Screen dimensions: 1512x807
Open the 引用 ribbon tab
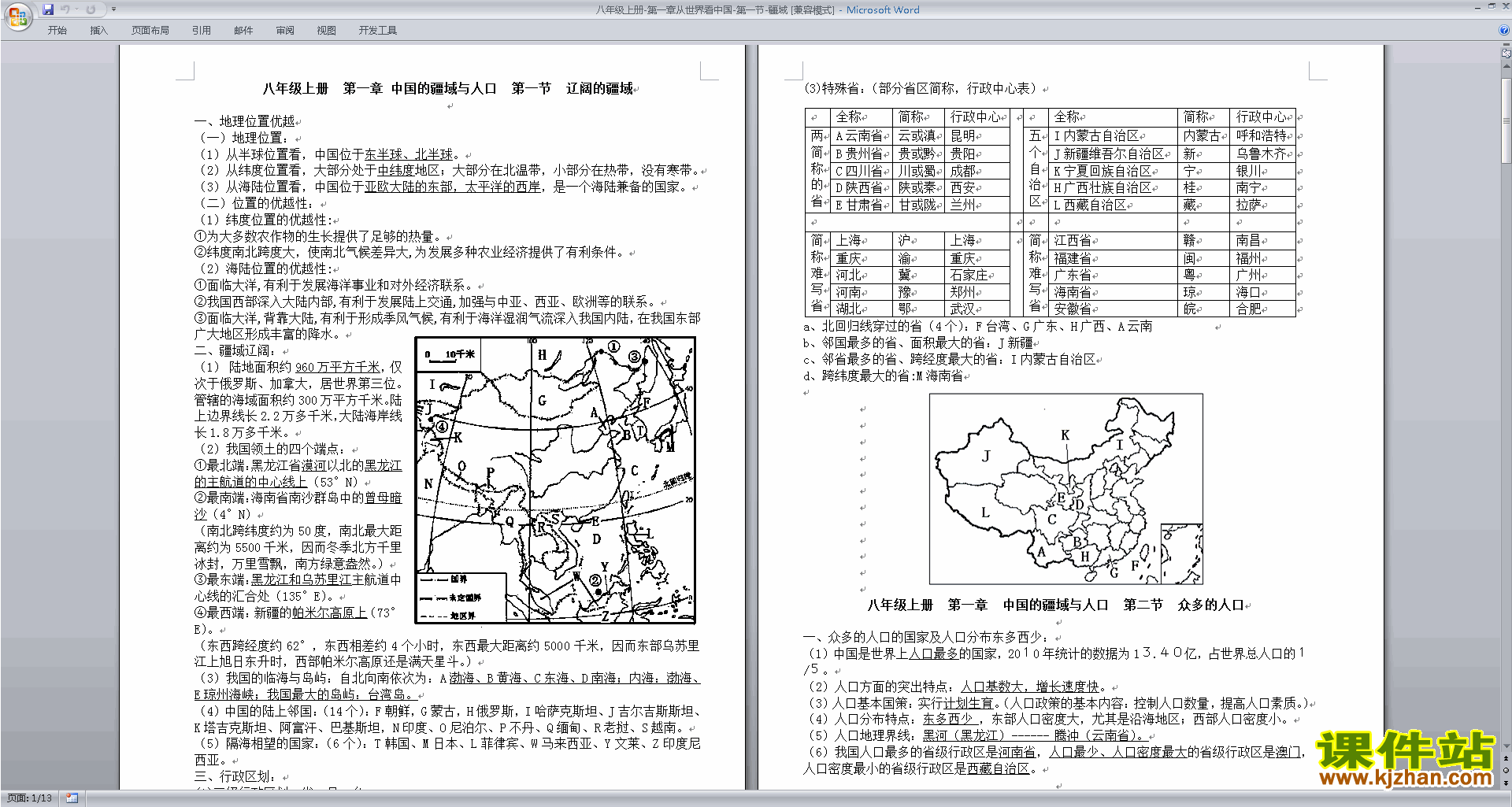click(202, 31)
